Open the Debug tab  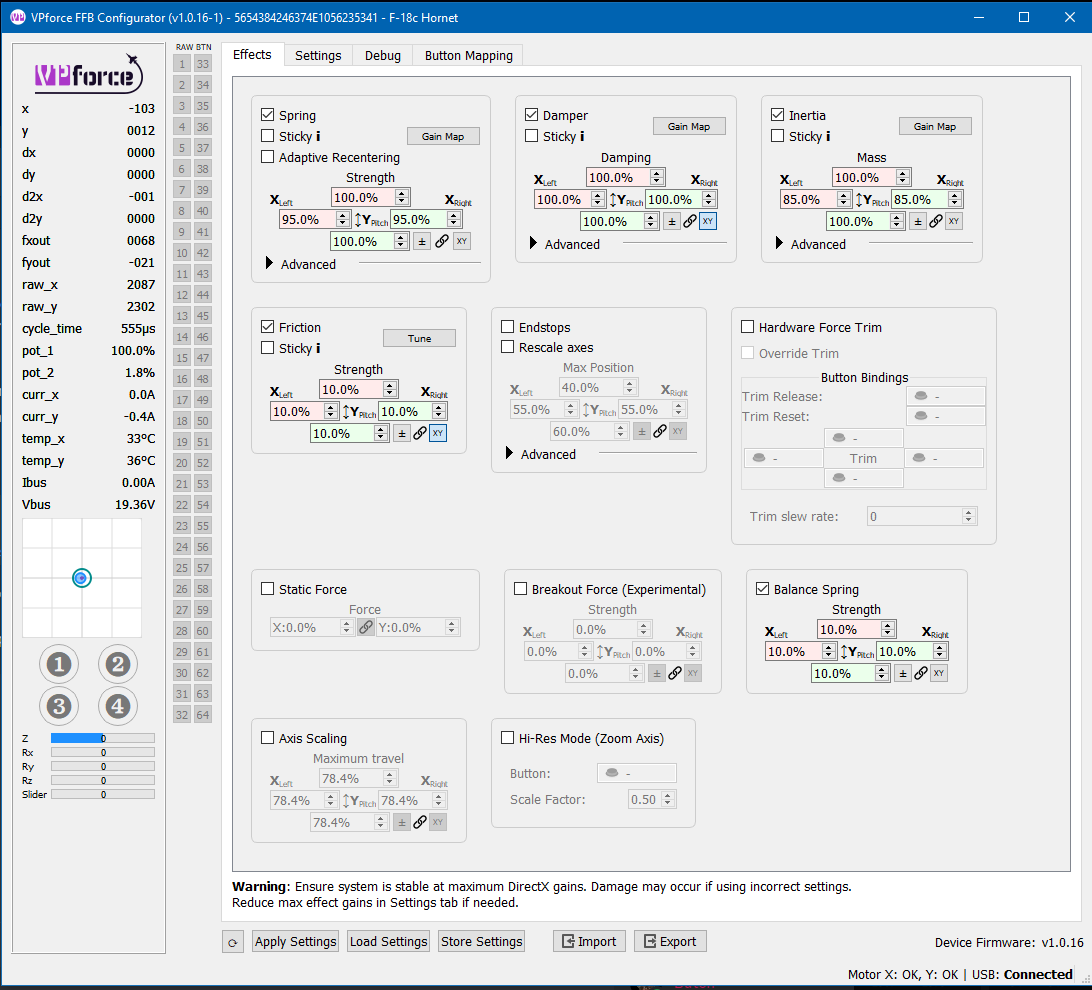(x=383, y=56)
